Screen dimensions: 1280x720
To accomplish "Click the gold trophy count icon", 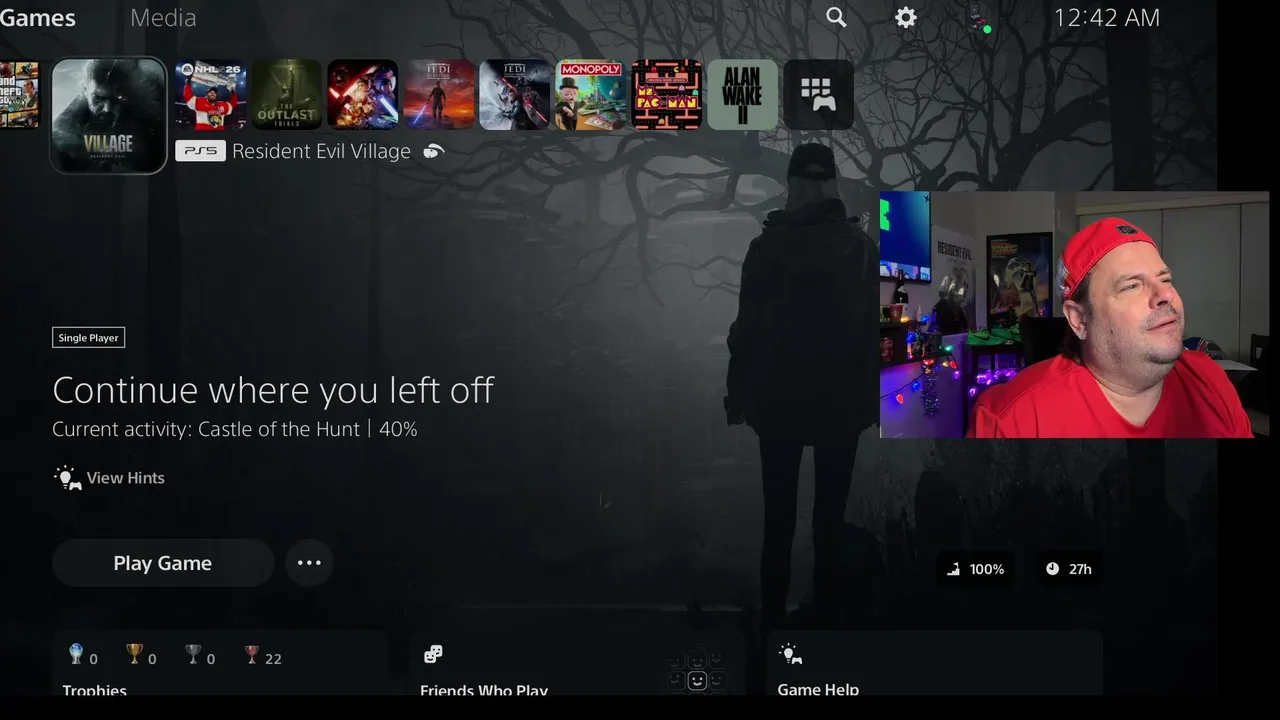I will coord(134,654).
